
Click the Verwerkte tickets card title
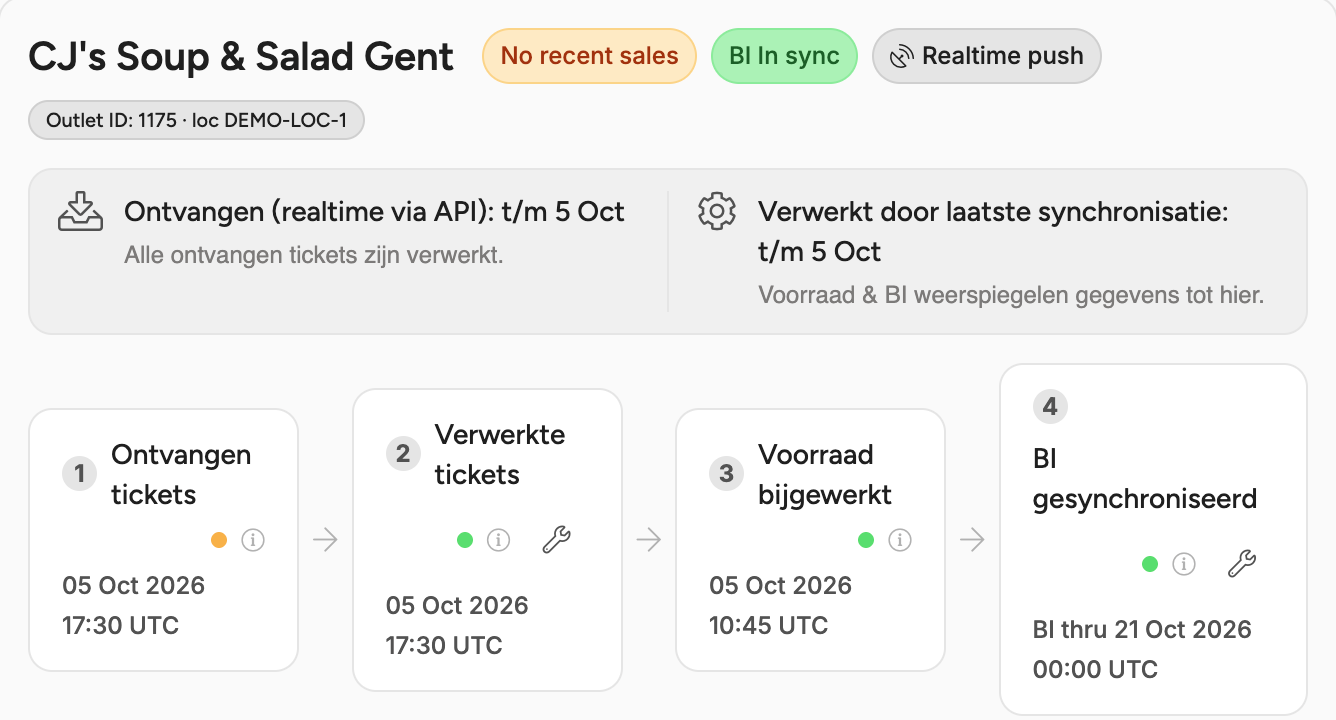[x=500, y=454]
